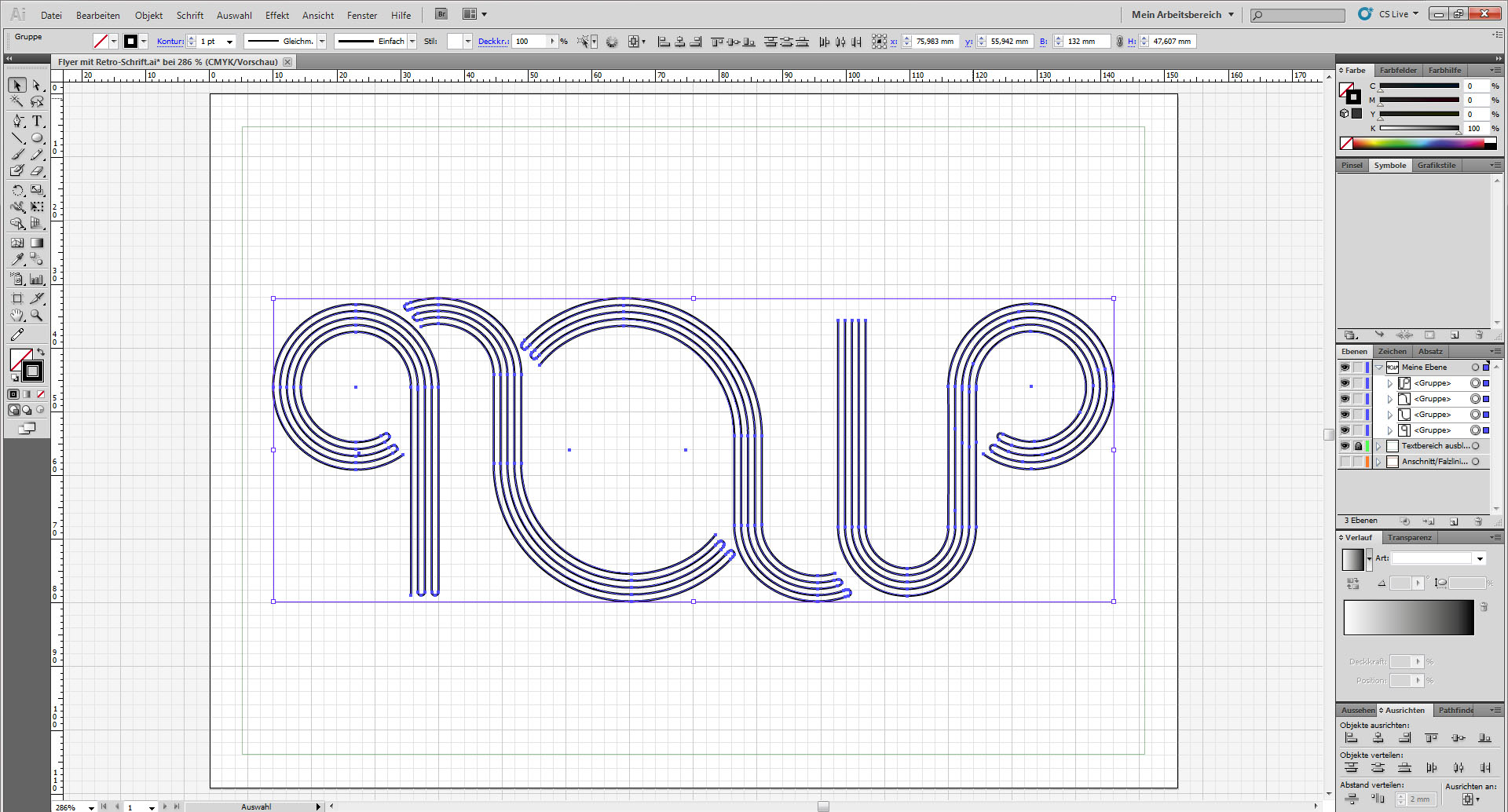Open the Mein Arbeitsbereich workspace dropdown
This screenshot has width=1508, height=812.
(x=1182, y=15)
